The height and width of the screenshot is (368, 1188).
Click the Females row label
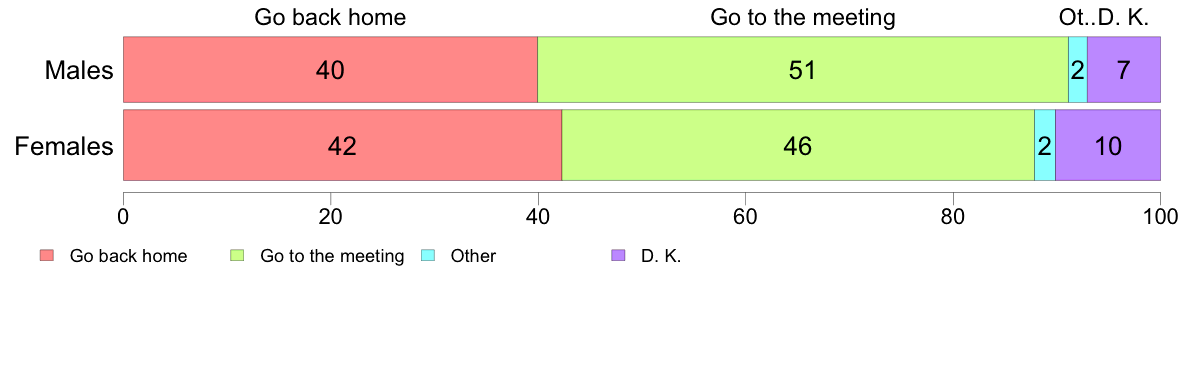coord(64,146)
